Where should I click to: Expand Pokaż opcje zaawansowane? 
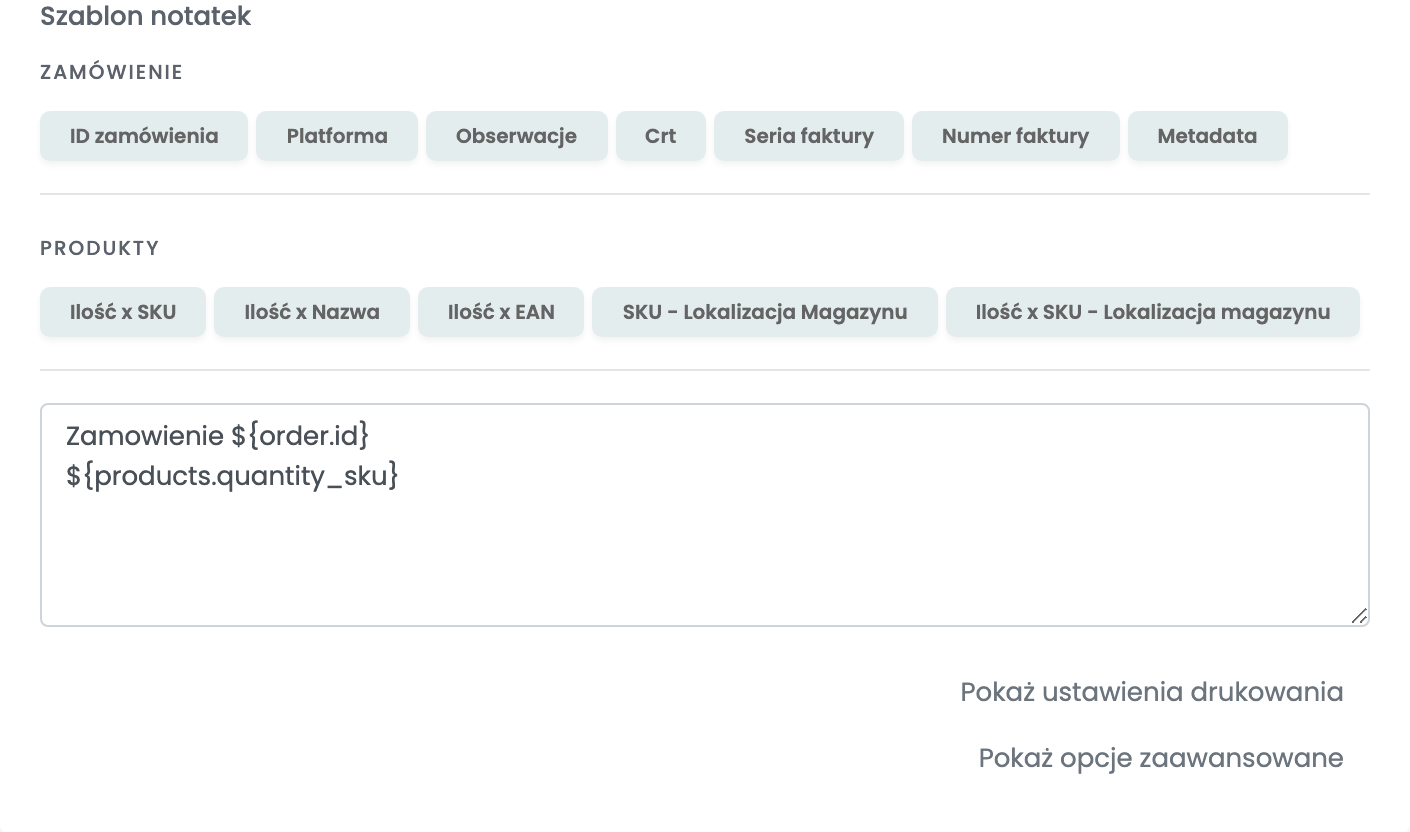pos(1160,758)
